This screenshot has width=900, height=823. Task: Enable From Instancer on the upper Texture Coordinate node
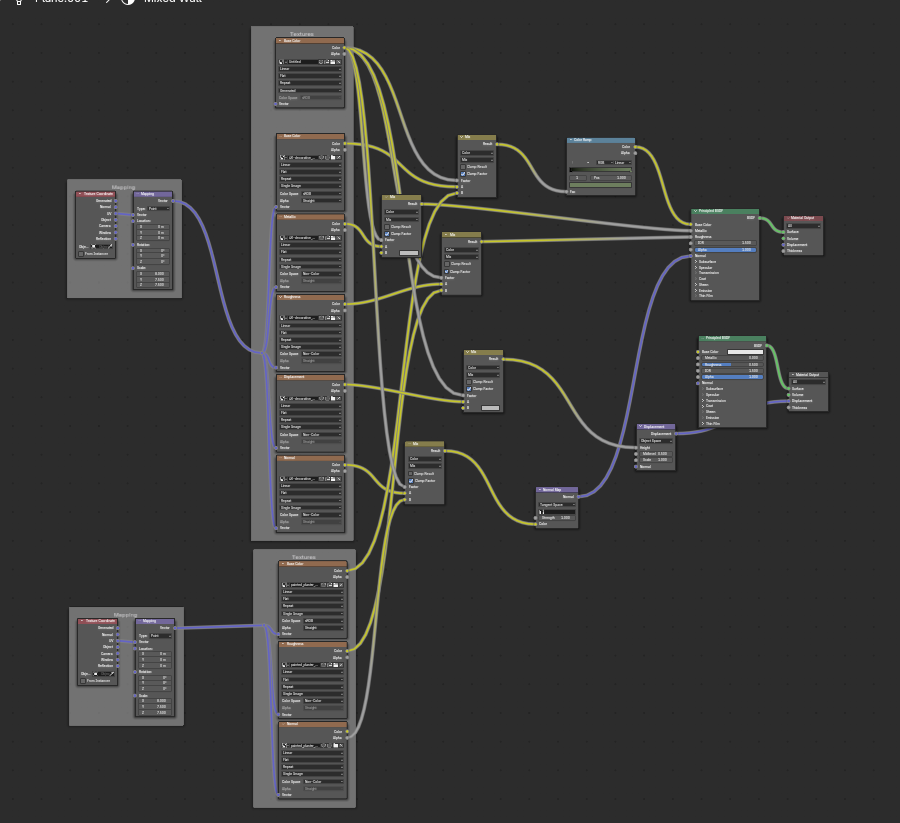(x=81, y=254)
